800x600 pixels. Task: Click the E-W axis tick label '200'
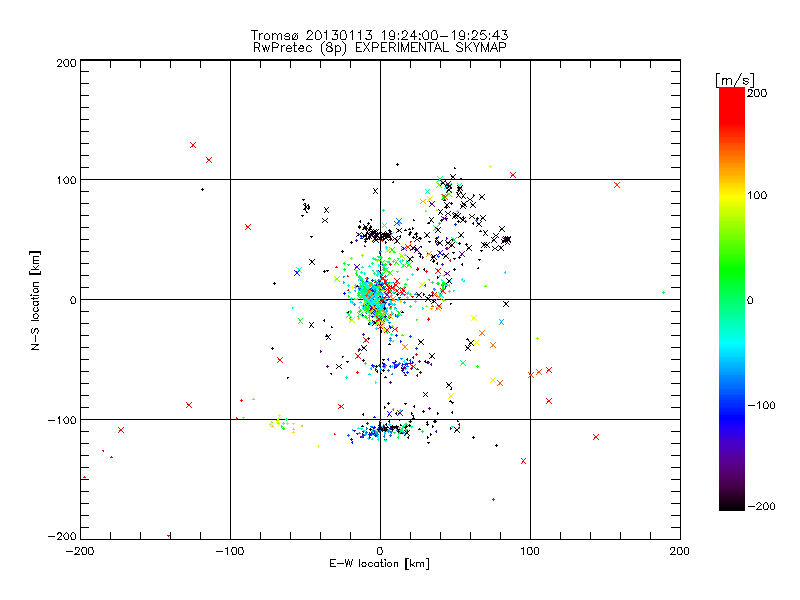click(680, 551)
